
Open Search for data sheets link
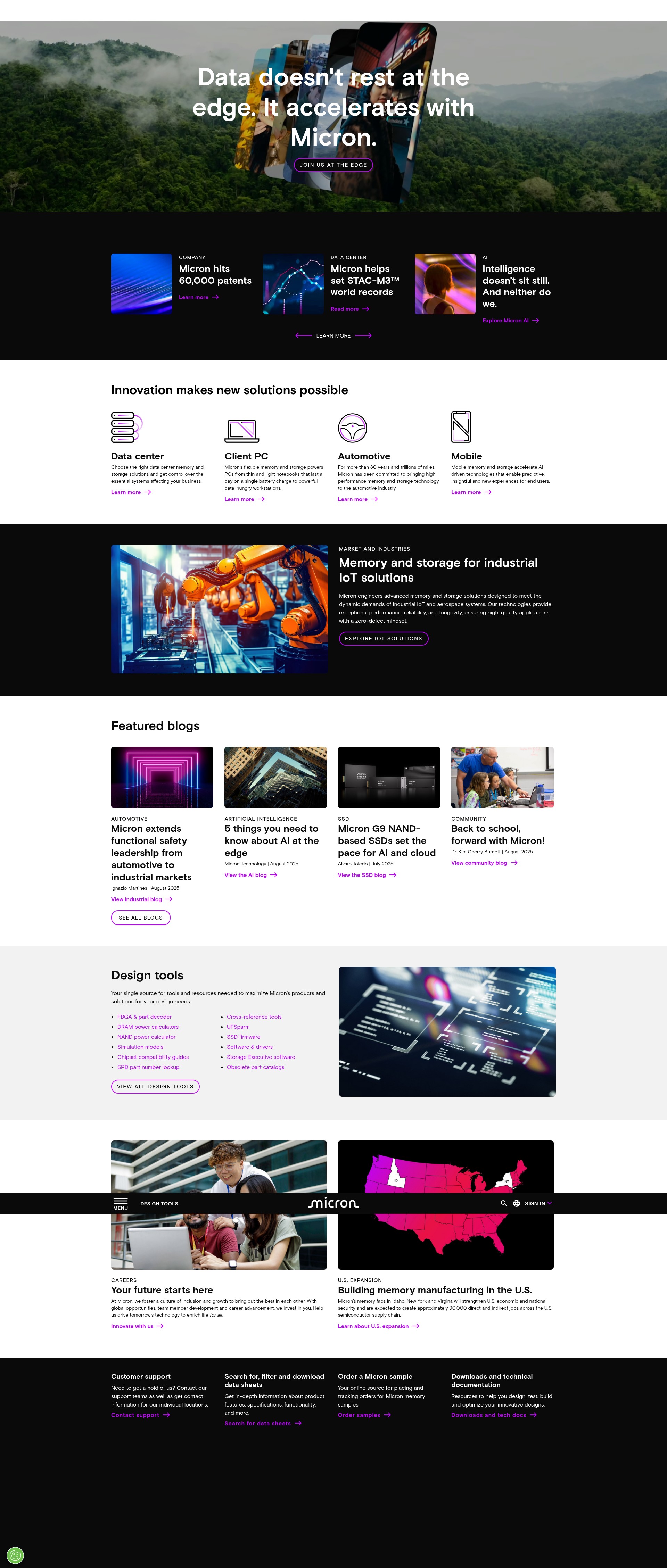tap(263, 1423)
